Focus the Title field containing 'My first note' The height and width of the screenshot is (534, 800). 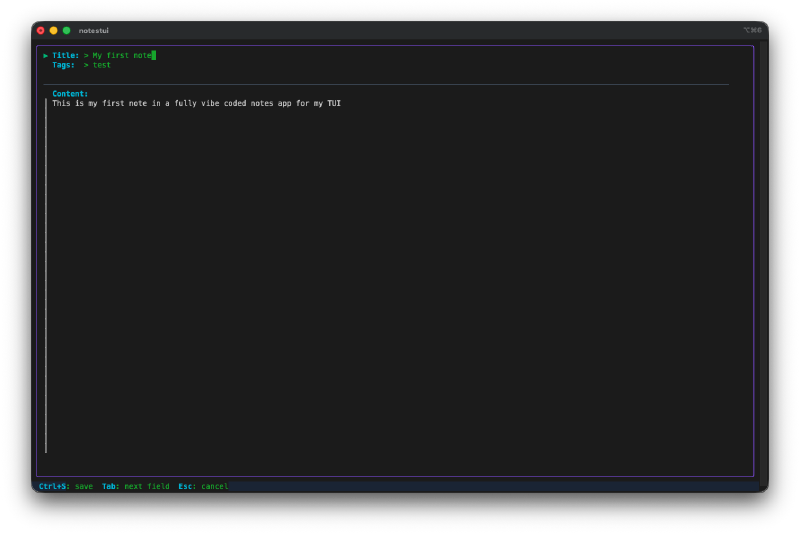click(122, 55)
